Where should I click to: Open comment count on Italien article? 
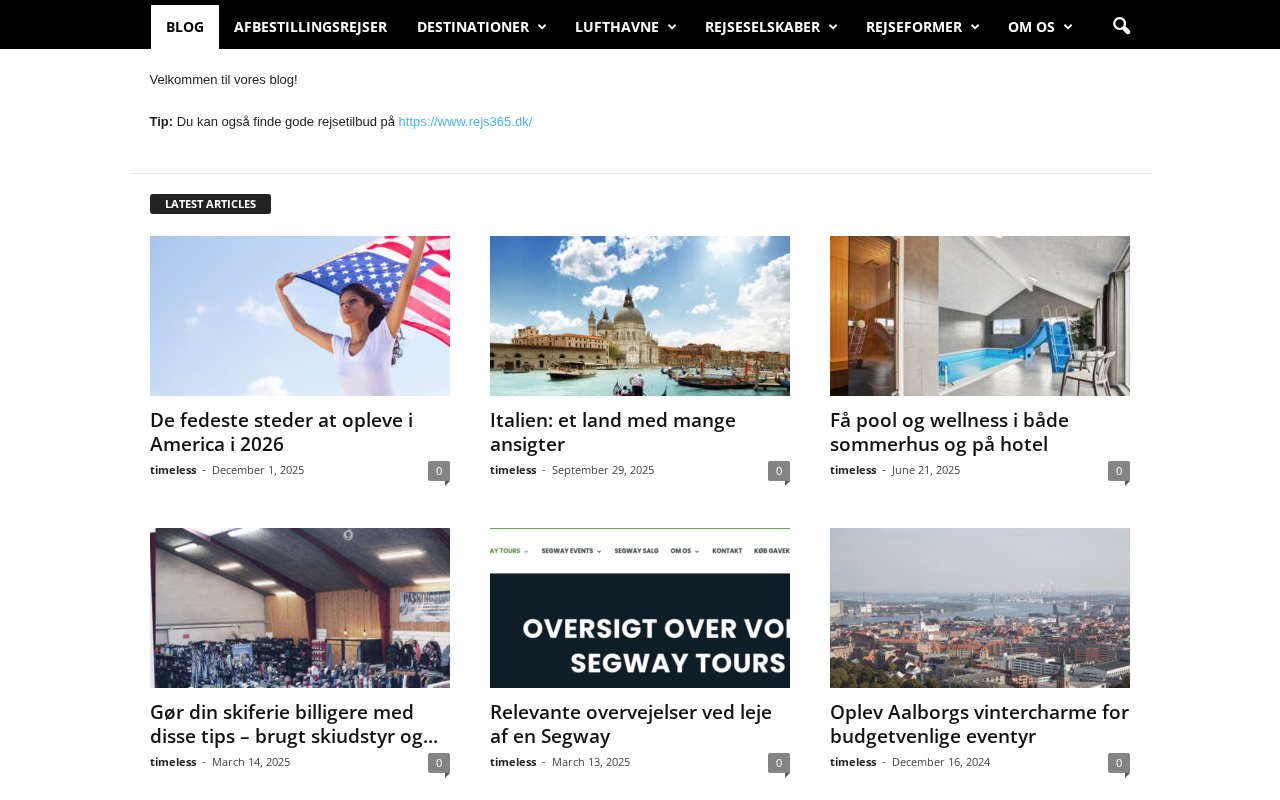click(x=779, y=471)
